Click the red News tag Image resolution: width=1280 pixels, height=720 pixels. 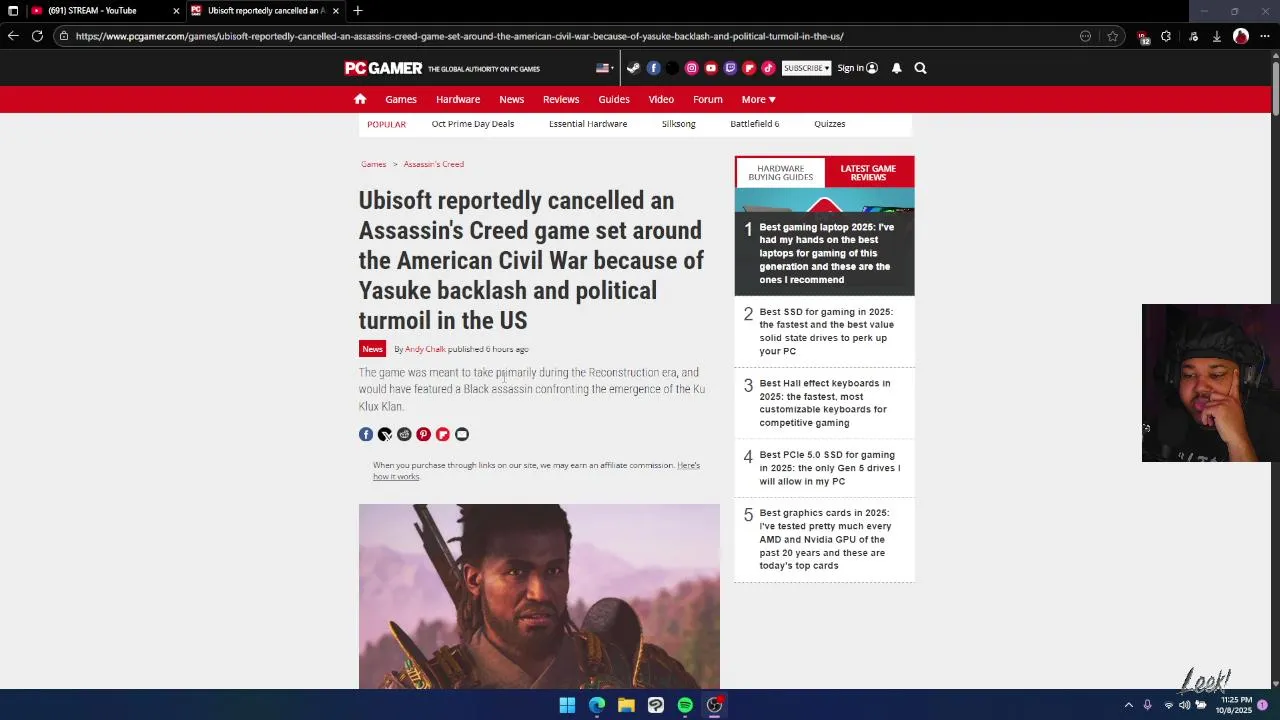(372, 349)
